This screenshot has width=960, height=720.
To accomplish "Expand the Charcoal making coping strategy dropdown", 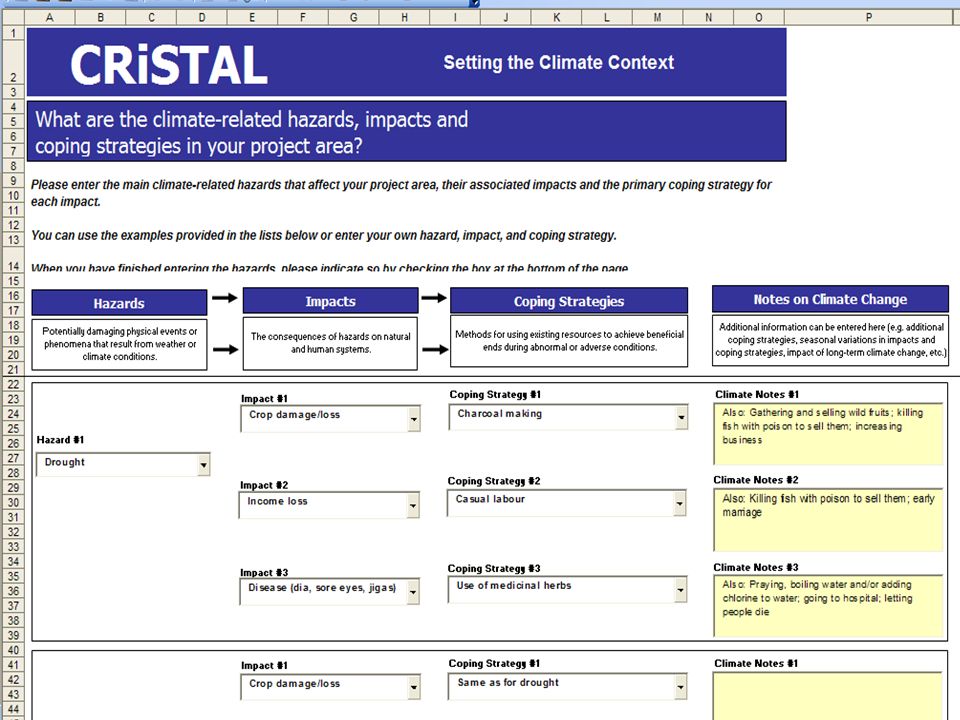I will click(x=681, y=418).
